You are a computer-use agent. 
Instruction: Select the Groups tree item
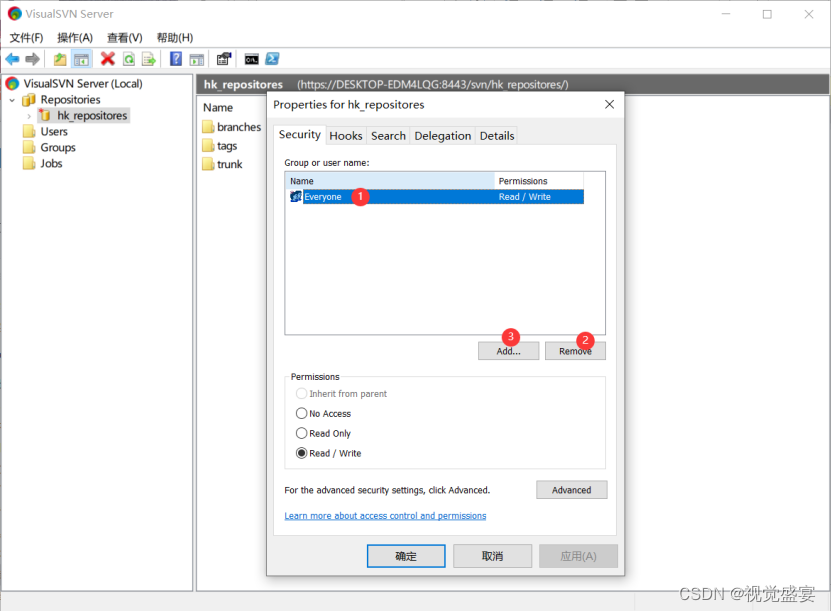[x=58, y=147]
